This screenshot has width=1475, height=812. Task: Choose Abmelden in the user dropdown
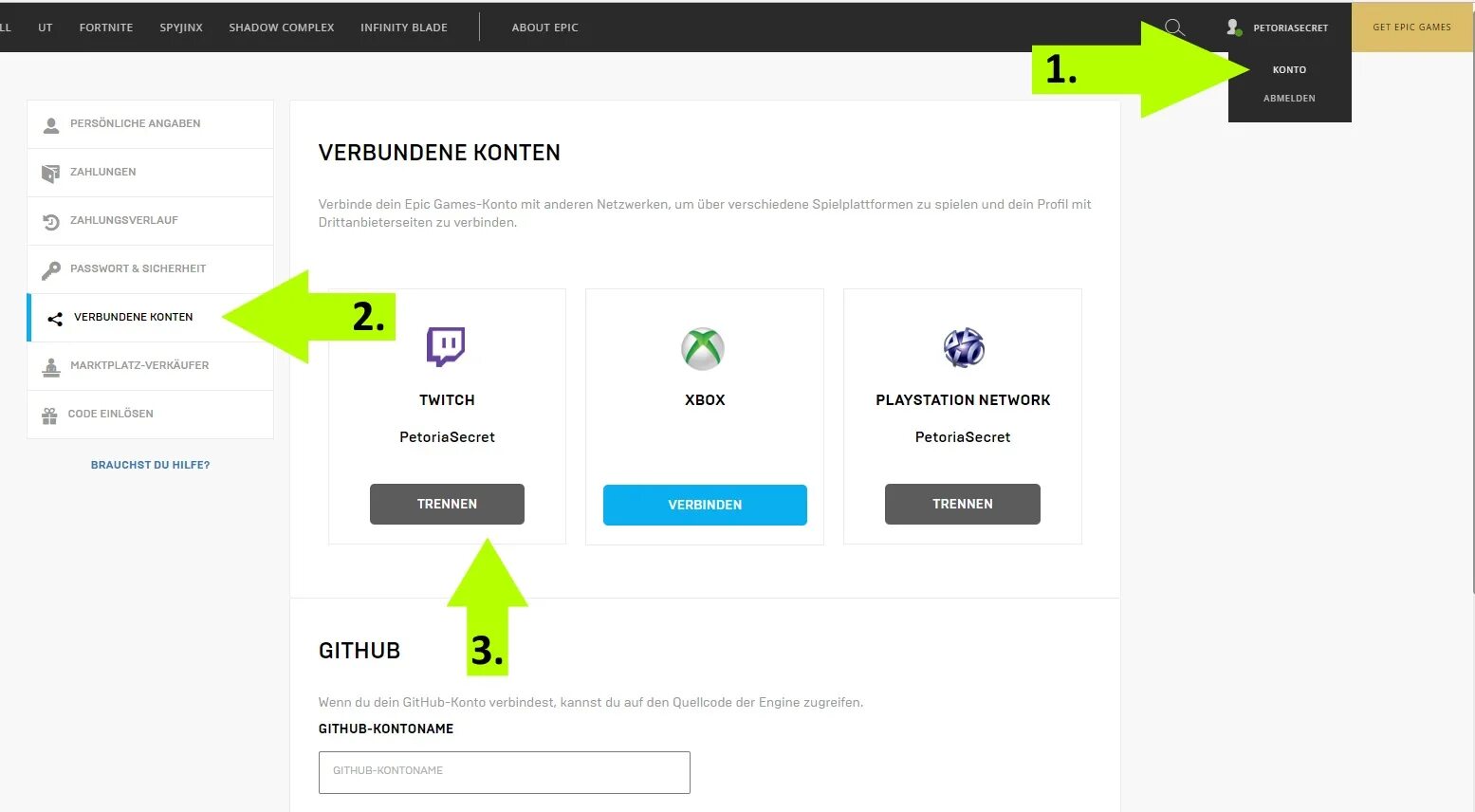(1289, 99)
